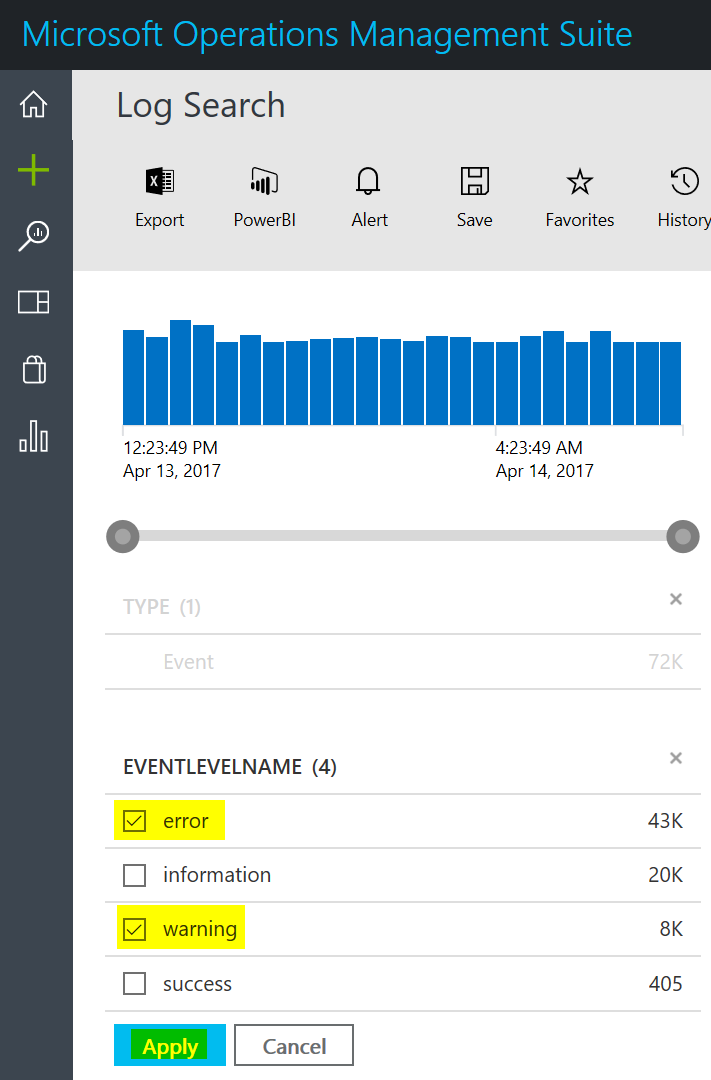Open the dashboard view icon in sidebar
The width and height of the screenshot is (711, 1080).
pos(33,302)
